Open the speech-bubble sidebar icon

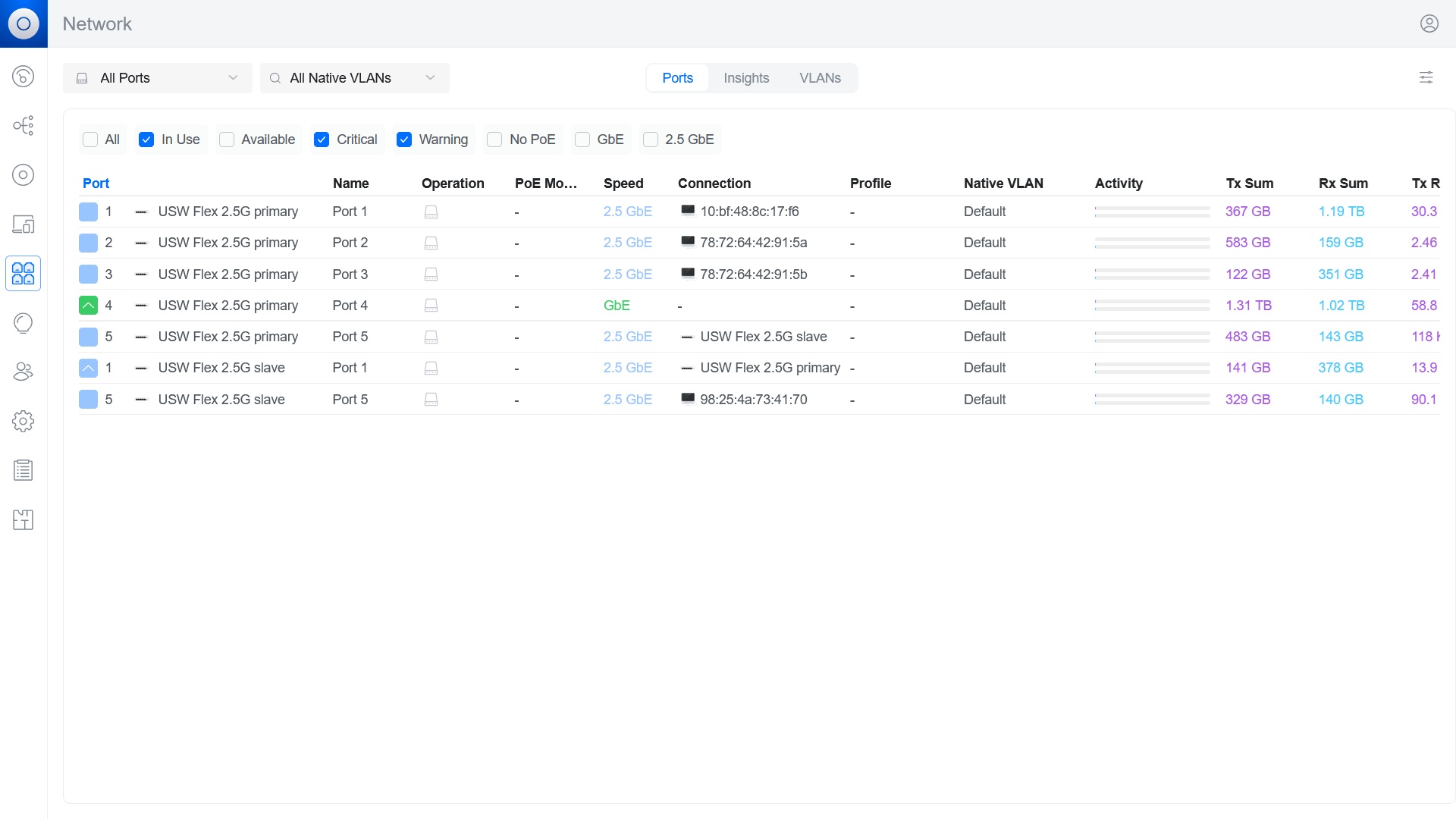[x=24, y=322]
